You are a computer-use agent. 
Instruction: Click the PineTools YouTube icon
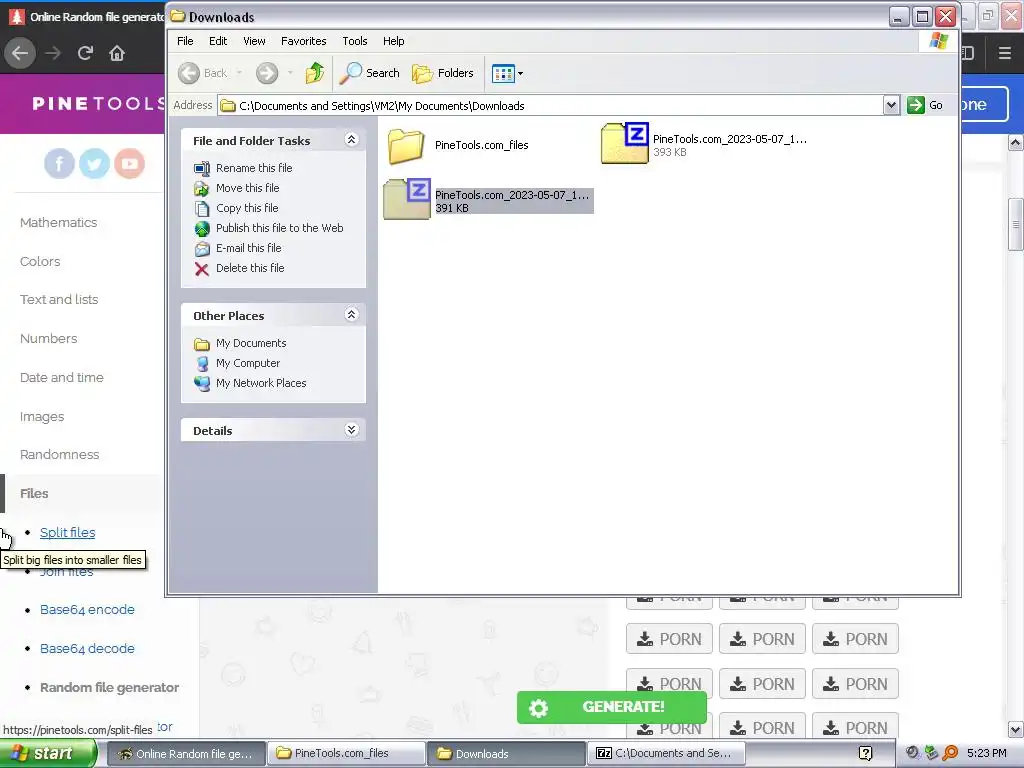click(129, 163)
